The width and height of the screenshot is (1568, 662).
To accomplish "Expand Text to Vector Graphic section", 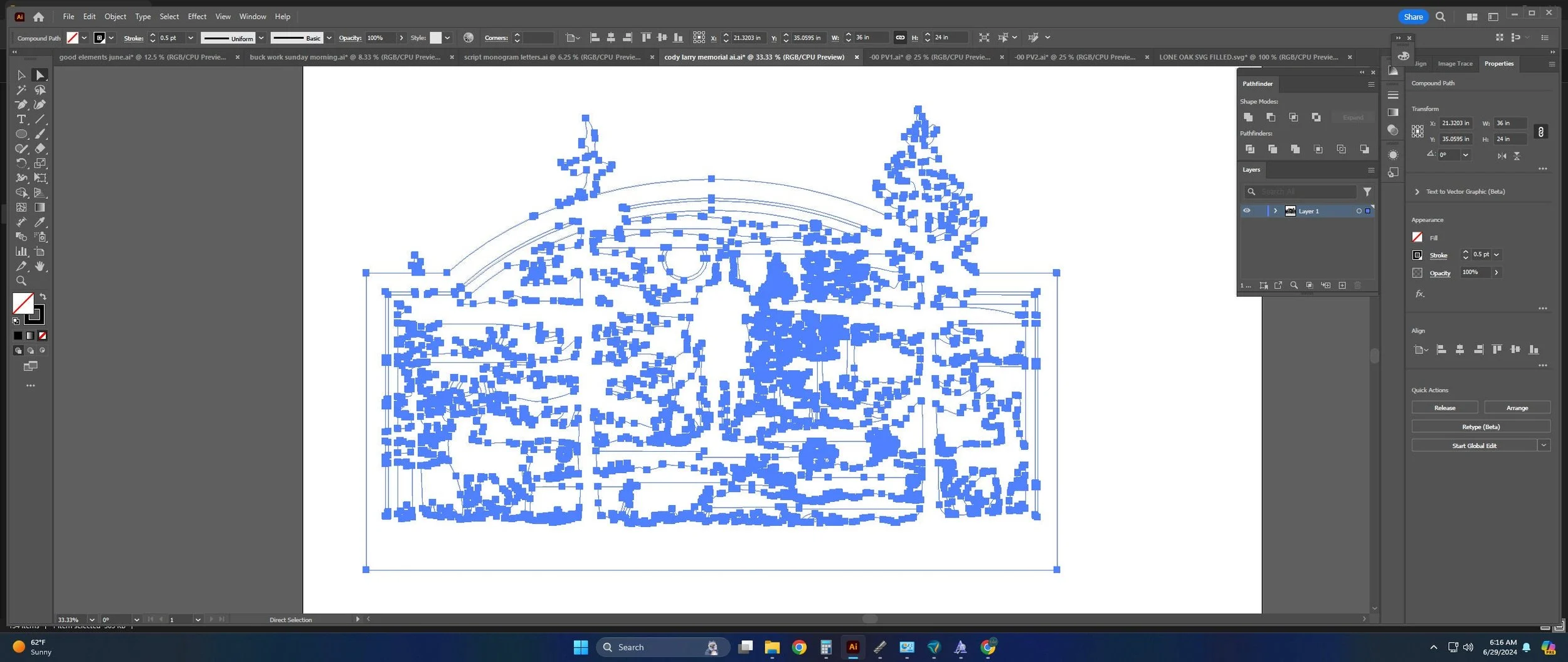I will click(1417, 192).
